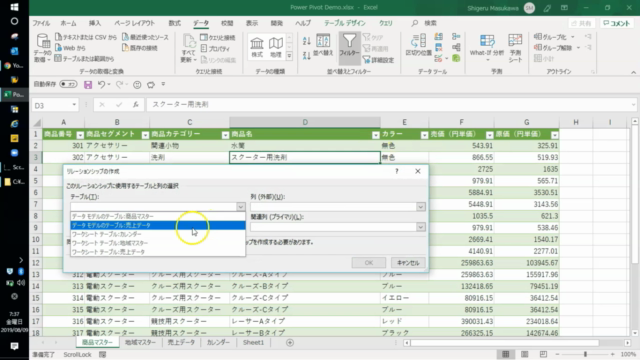Screen dimensions: 640x360
Task: Toggle the 自動保存 (AutoSave) switch
Action: click(x=68, y=84)
